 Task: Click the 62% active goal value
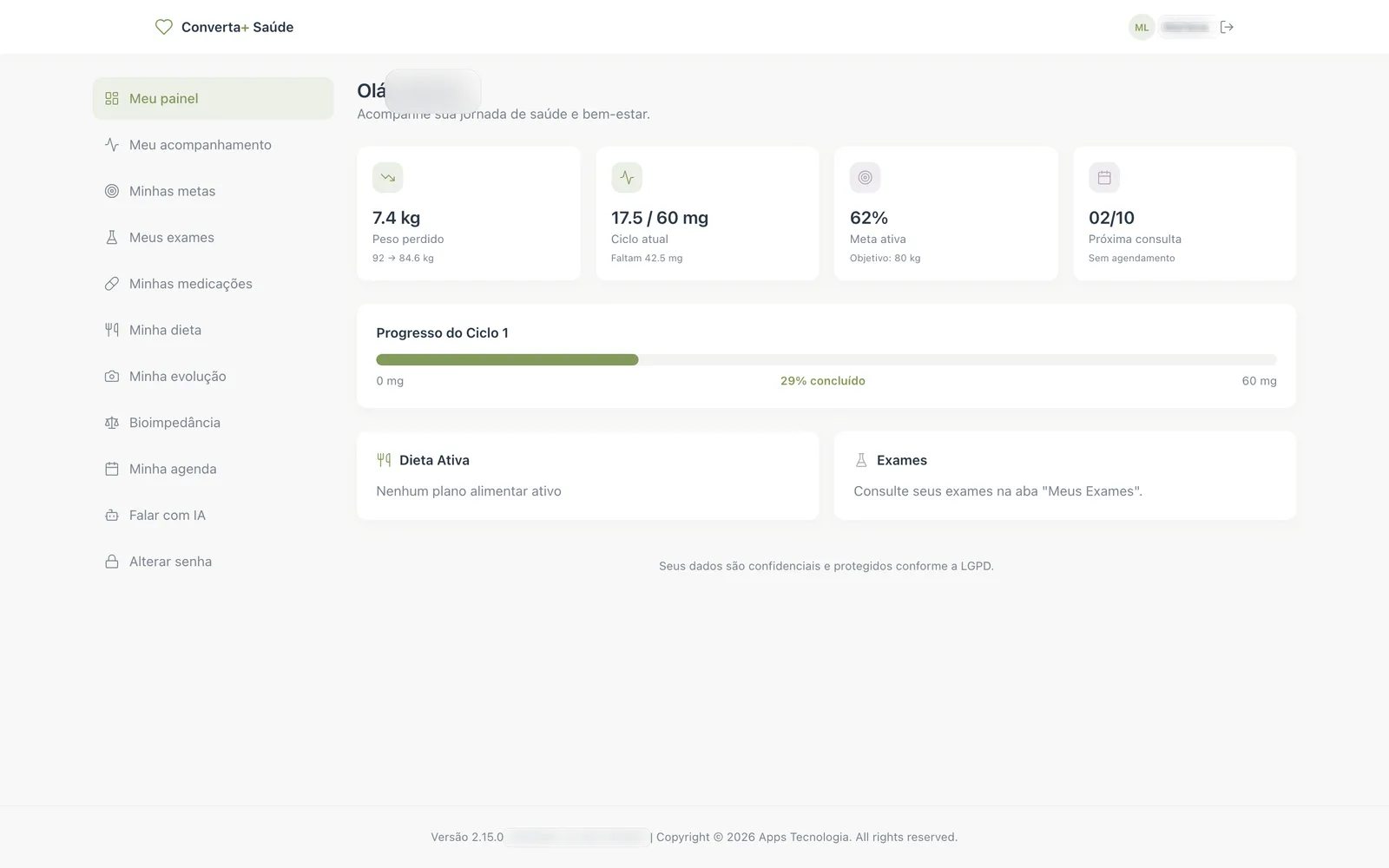(x=869, y=218)
